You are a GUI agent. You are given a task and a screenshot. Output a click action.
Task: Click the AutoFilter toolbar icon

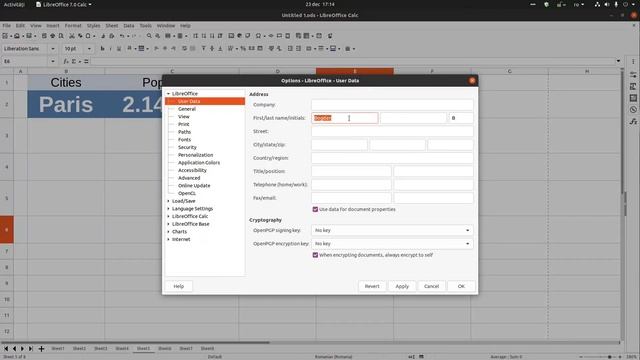[x=220, y=36]
